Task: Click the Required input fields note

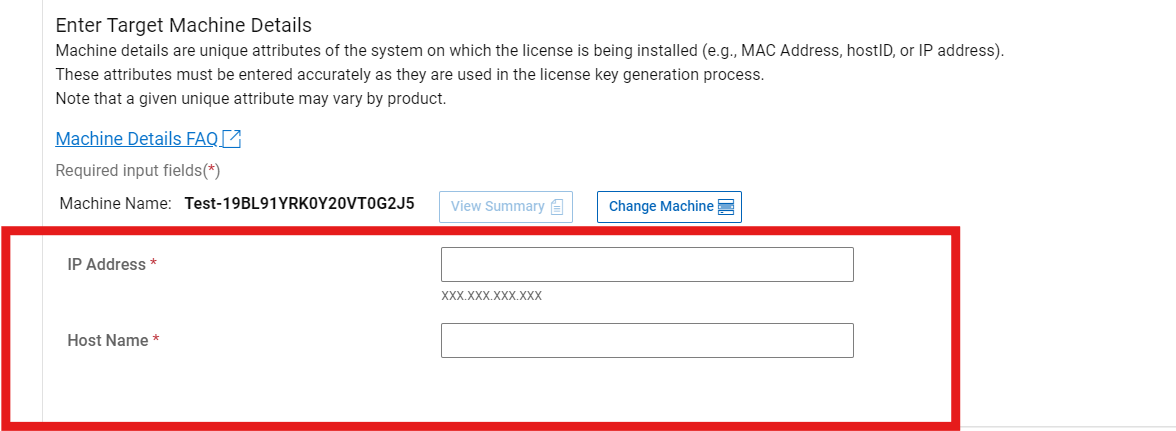Action: tap(137, 171)
